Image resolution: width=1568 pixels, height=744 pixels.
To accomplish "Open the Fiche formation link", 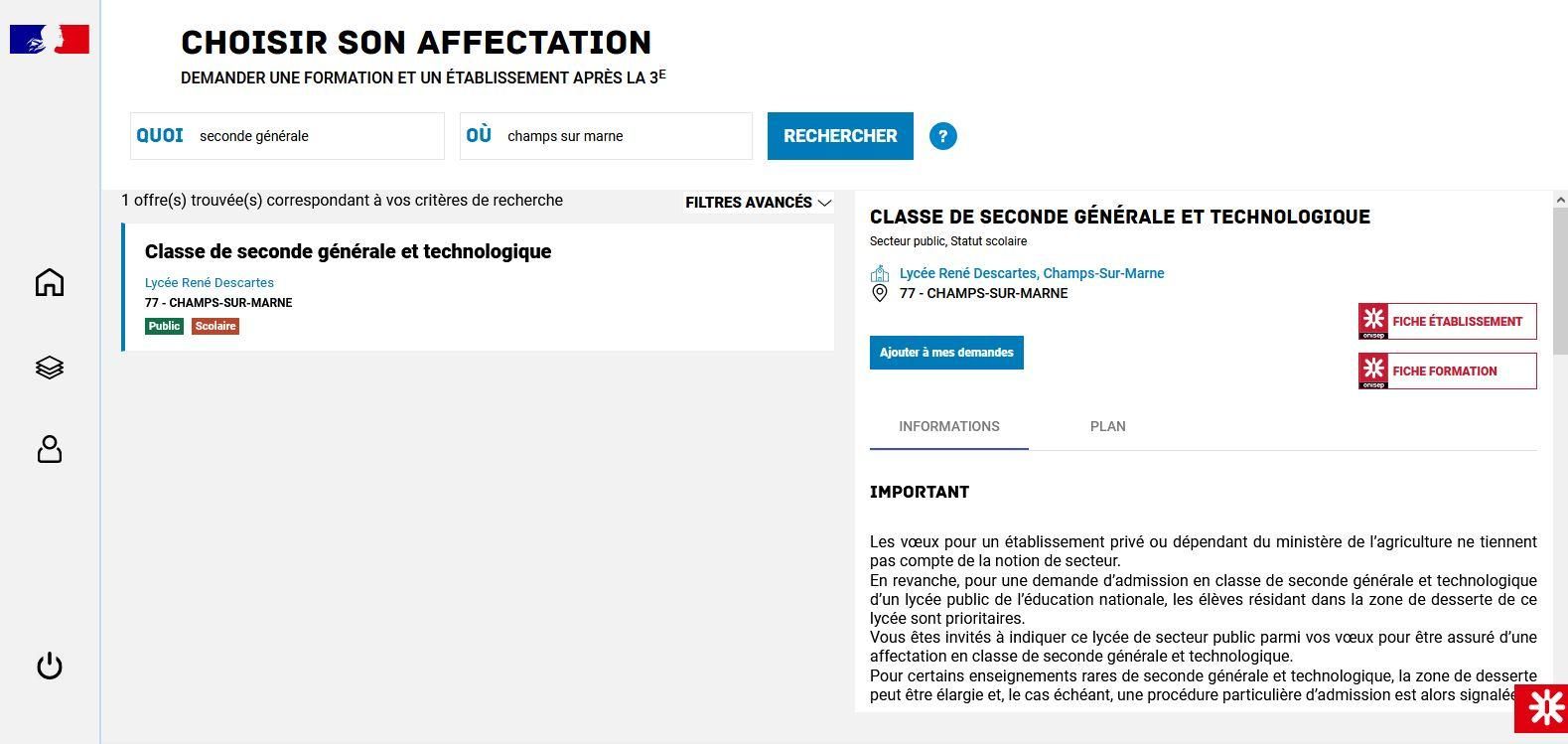I will point(1447,372).
